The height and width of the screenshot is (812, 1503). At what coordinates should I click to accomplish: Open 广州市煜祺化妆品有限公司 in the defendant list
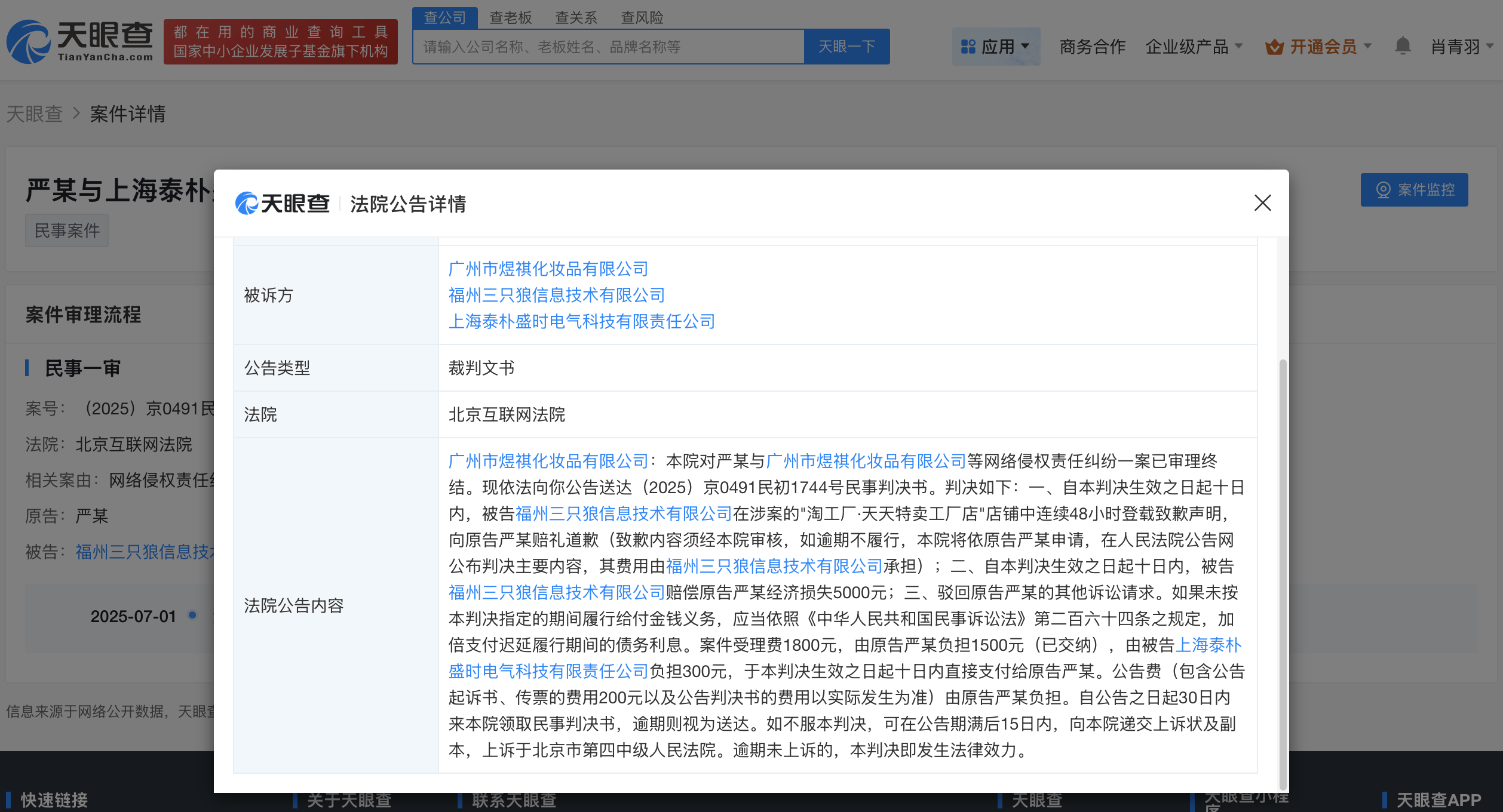[x=548, y=269]
